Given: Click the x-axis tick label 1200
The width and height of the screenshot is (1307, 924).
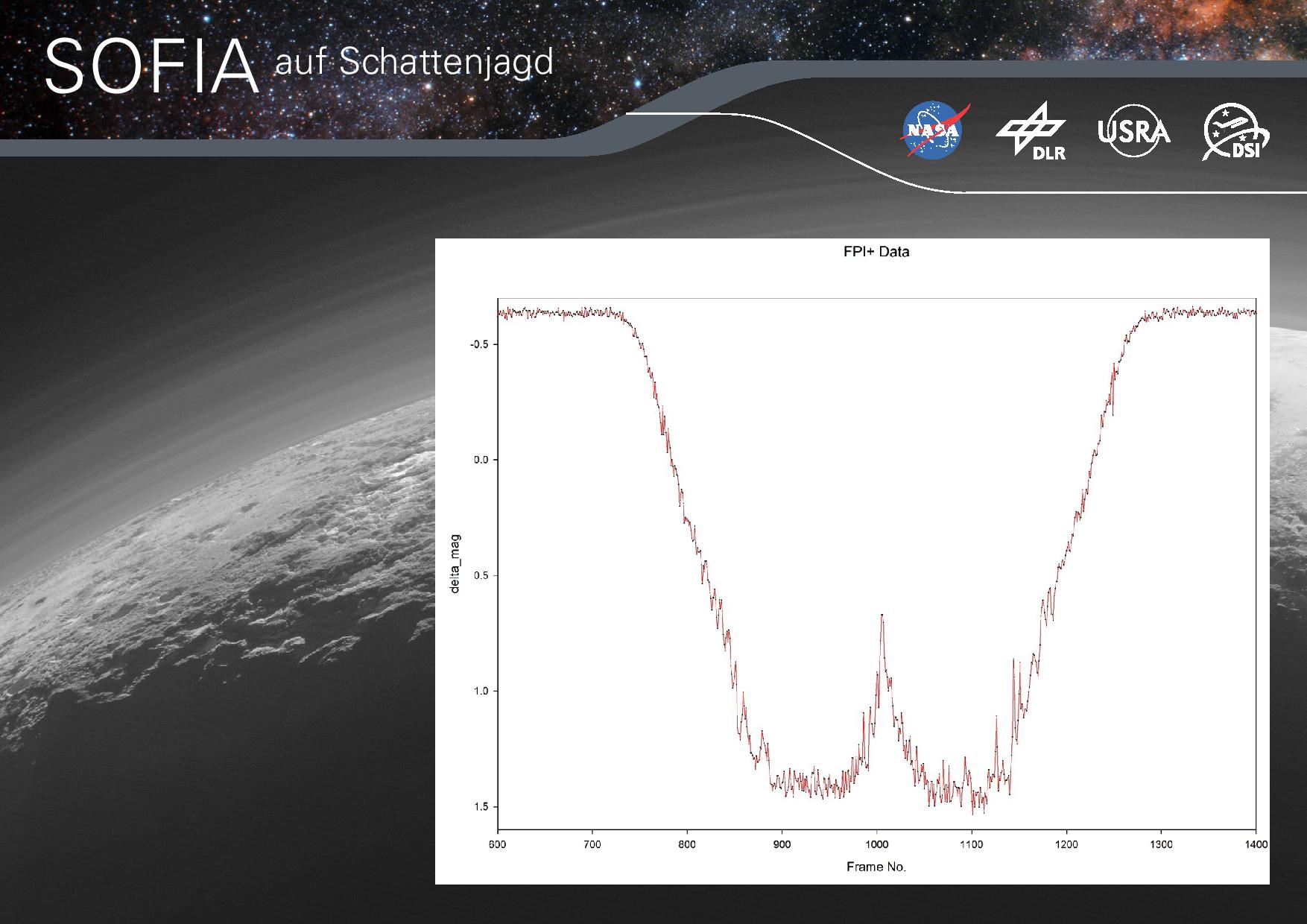Looking at the screenshot, I should click(x=1066, y=844).
